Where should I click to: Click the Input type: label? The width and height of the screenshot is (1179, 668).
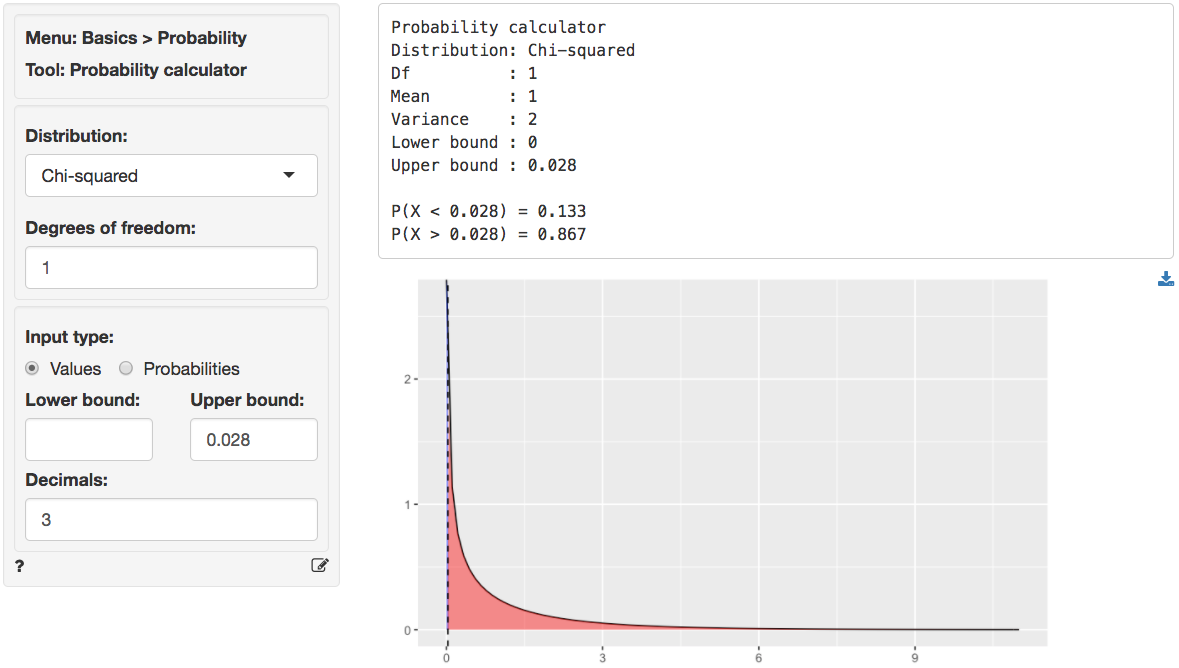[x=69, y=337]
